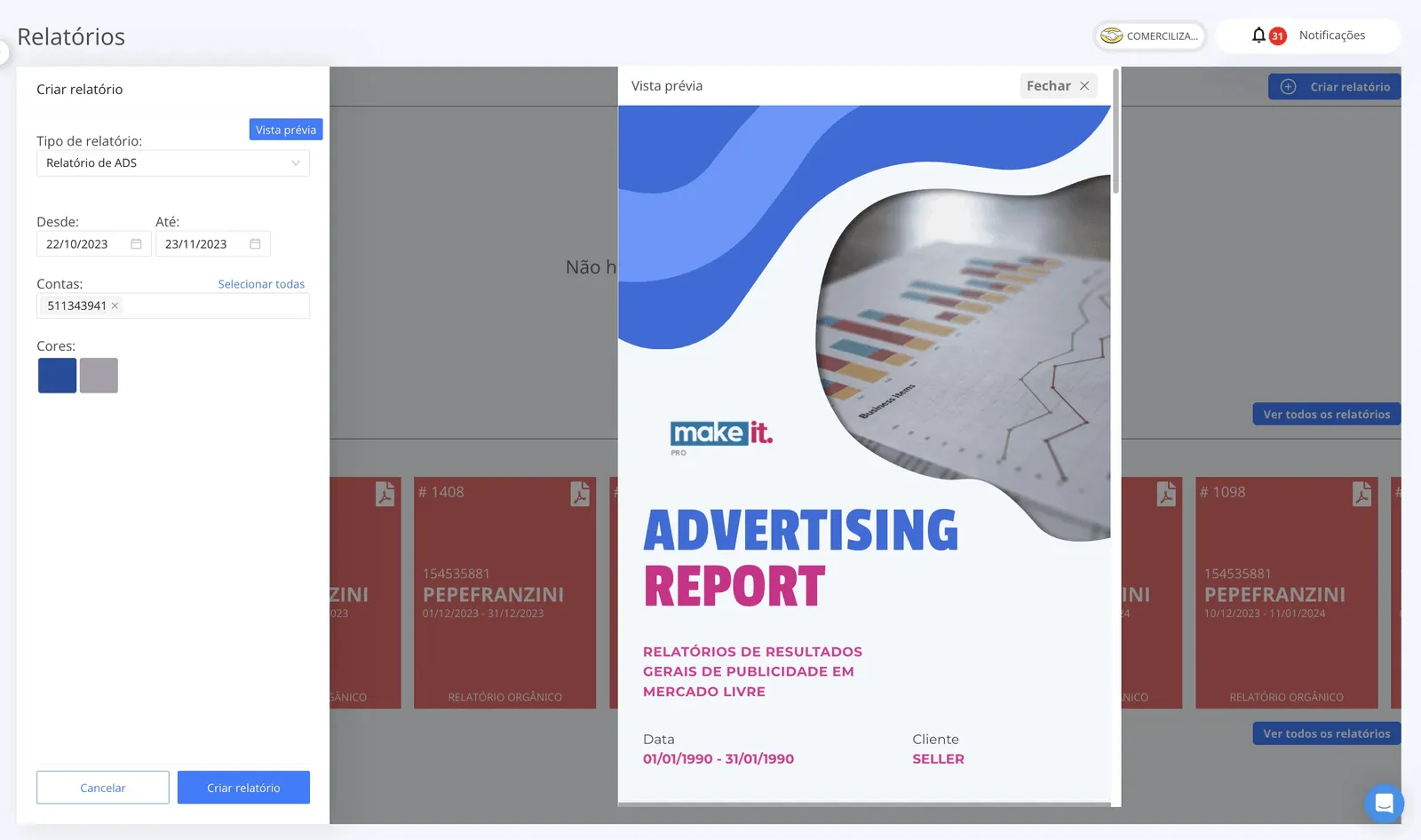Viewport: 1421px width, 840px height.
Task: Click lower Ver todos os relatórios button
Action: click(1327, 733)
